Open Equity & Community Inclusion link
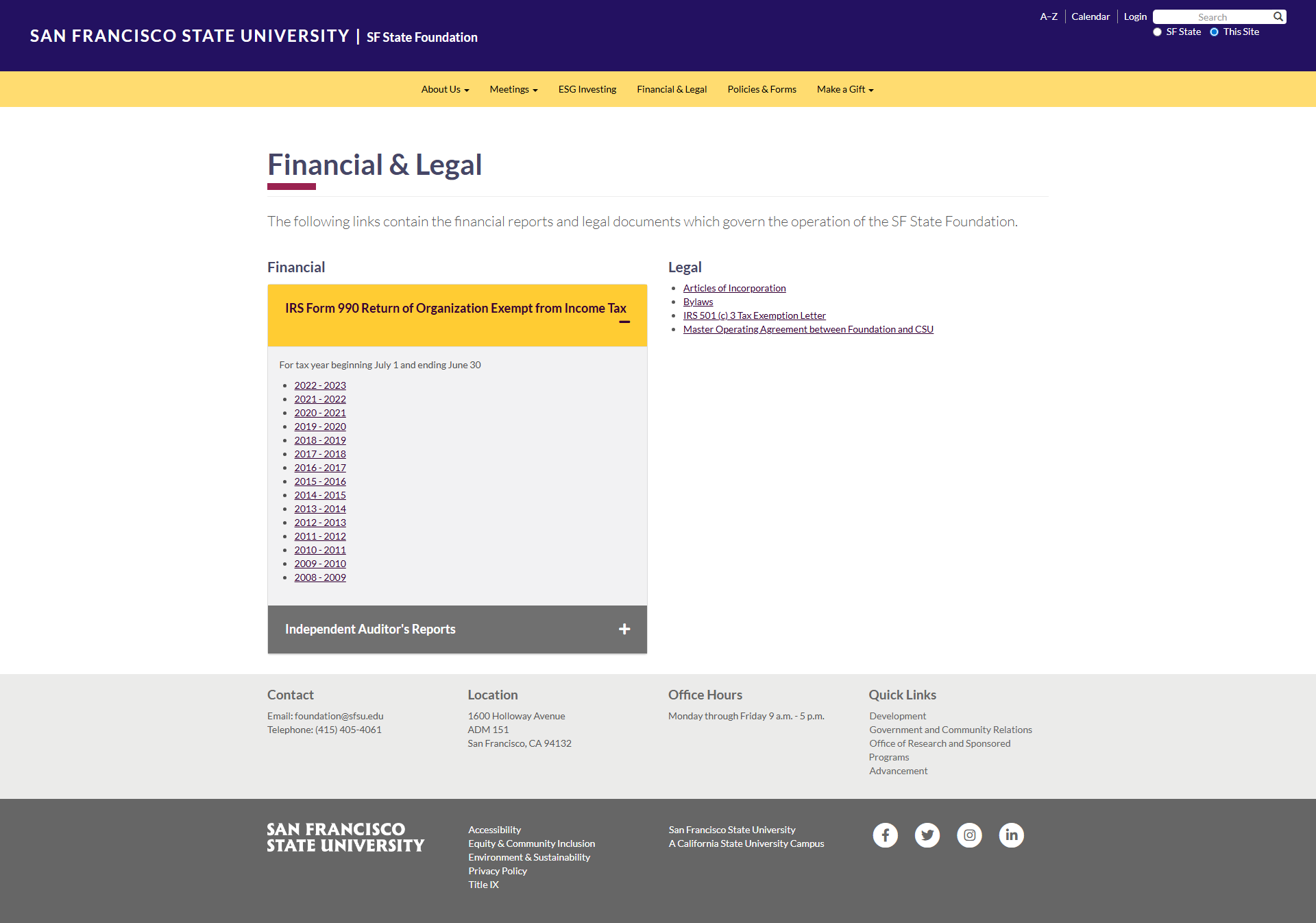 (531, 843)
